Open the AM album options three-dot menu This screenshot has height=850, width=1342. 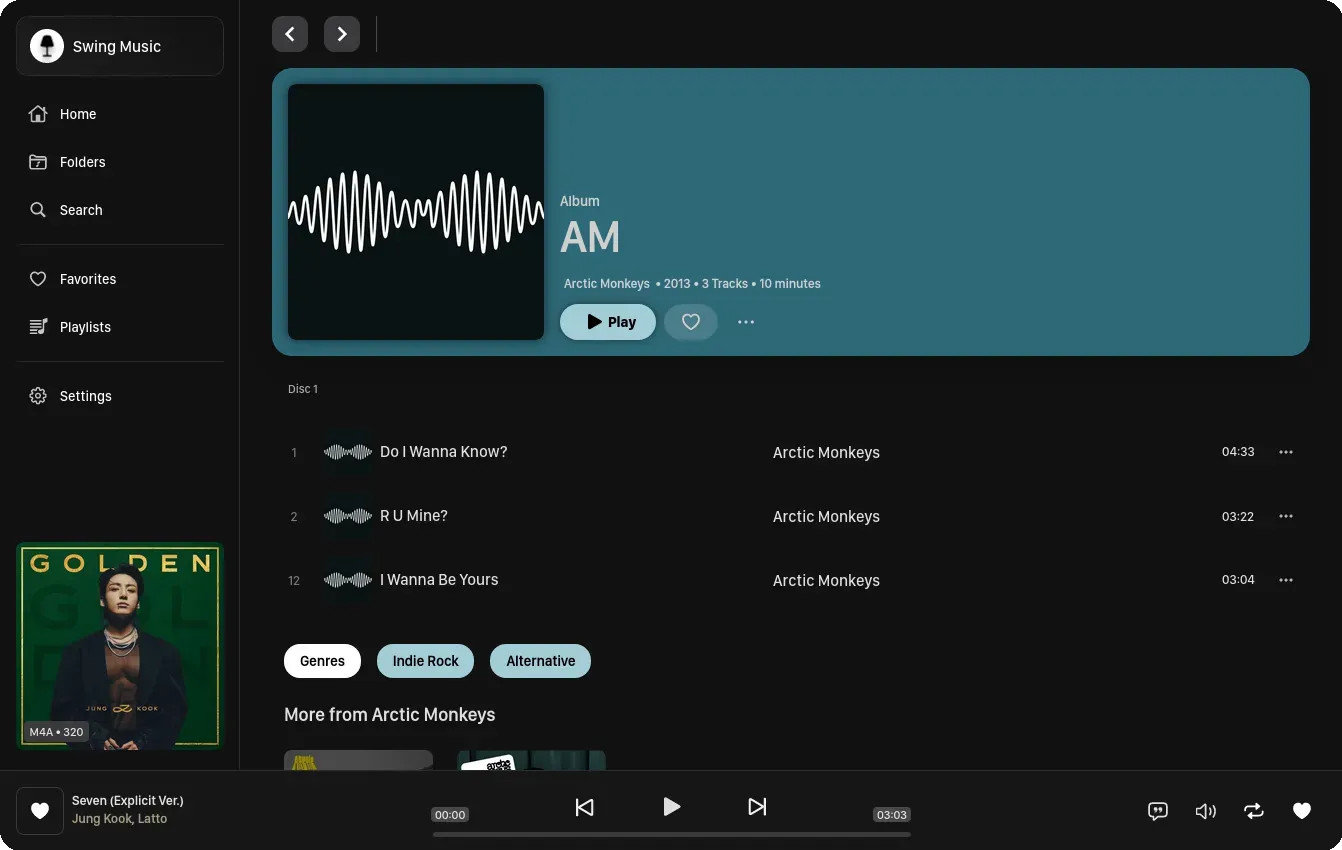(746, 322)
